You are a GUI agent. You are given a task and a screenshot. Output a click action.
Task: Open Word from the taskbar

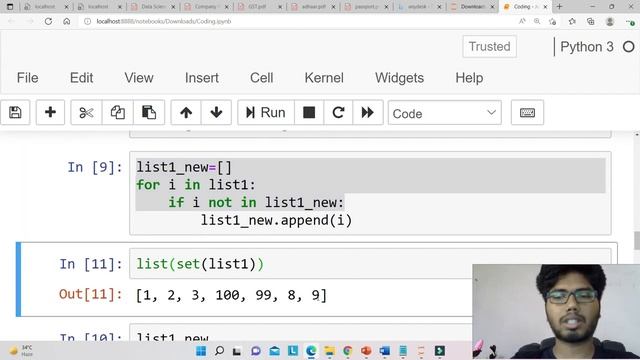click(x=384, y=351)
